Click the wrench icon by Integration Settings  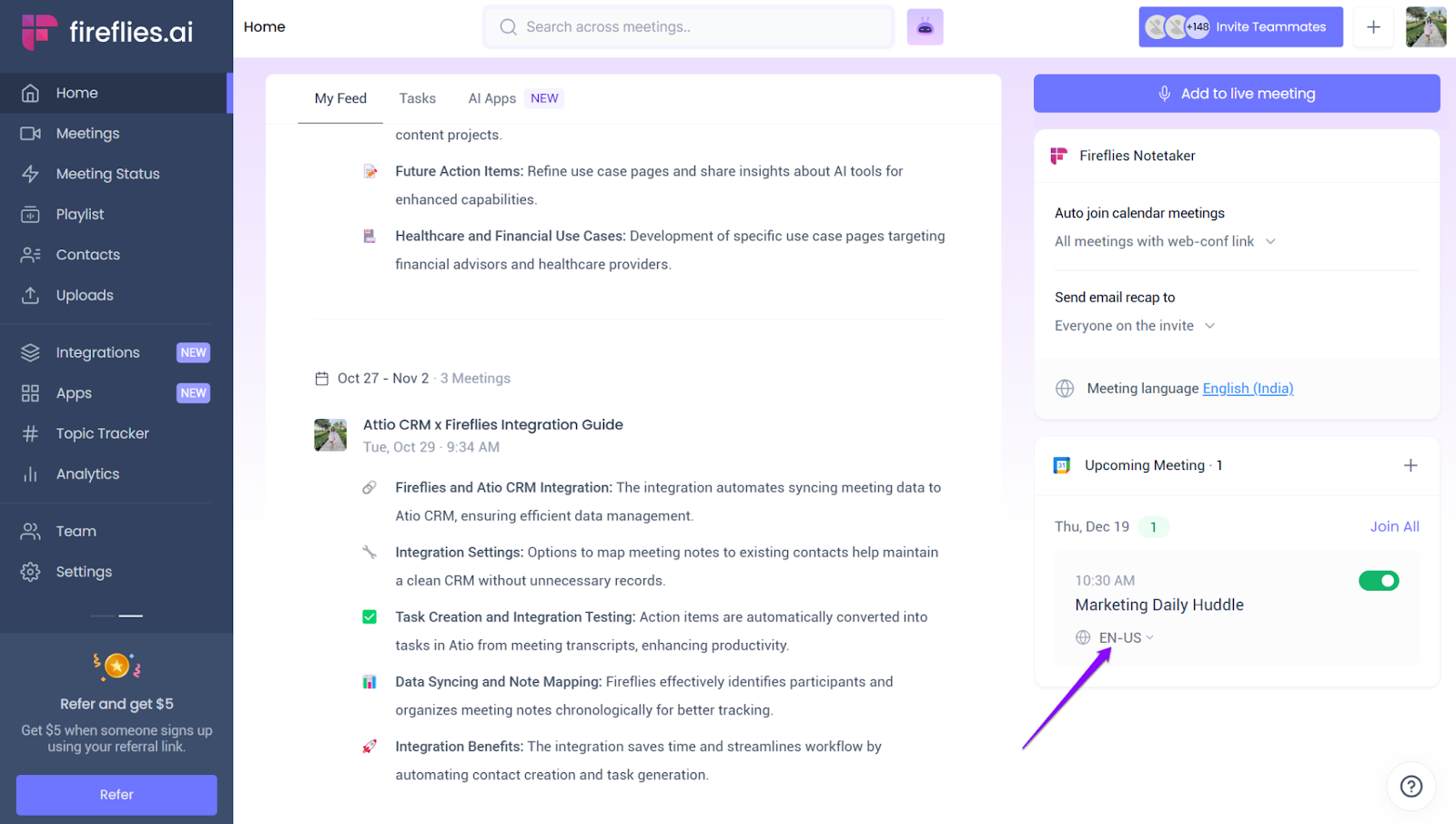(369, 553)
